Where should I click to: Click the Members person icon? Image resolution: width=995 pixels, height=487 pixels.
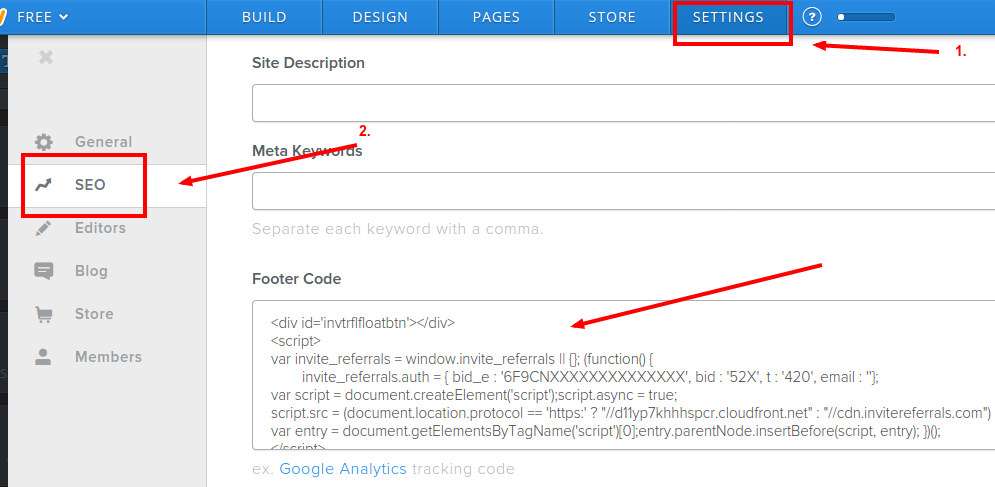coord(44,357)
